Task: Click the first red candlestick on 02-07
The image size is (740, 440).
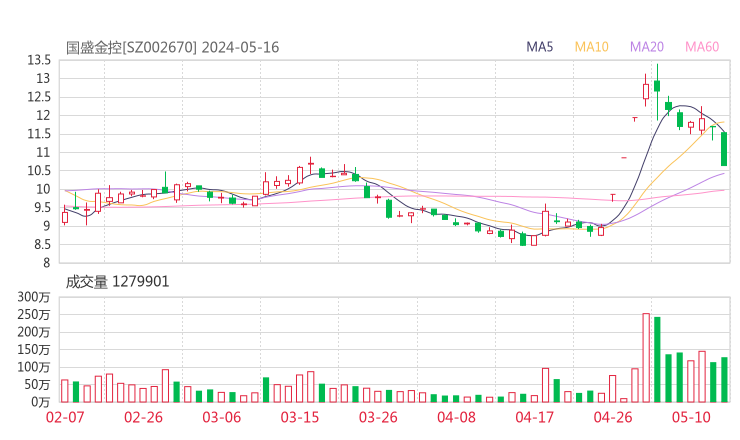Action: point(65,217)
